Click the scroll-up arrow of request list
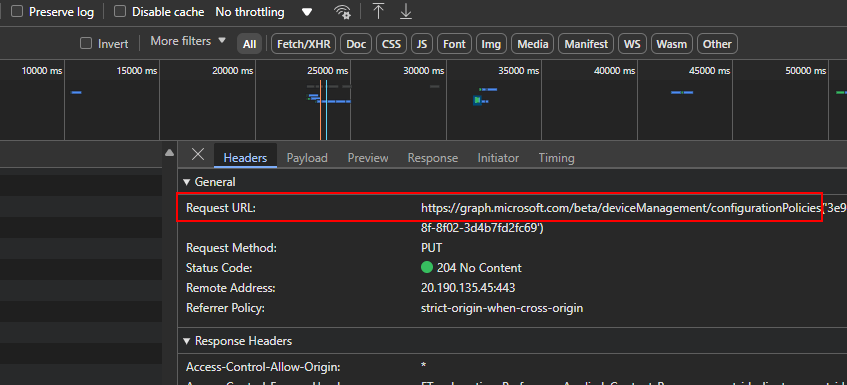The width and height of the screenshot is (847, 385). [x=170, y=153]
